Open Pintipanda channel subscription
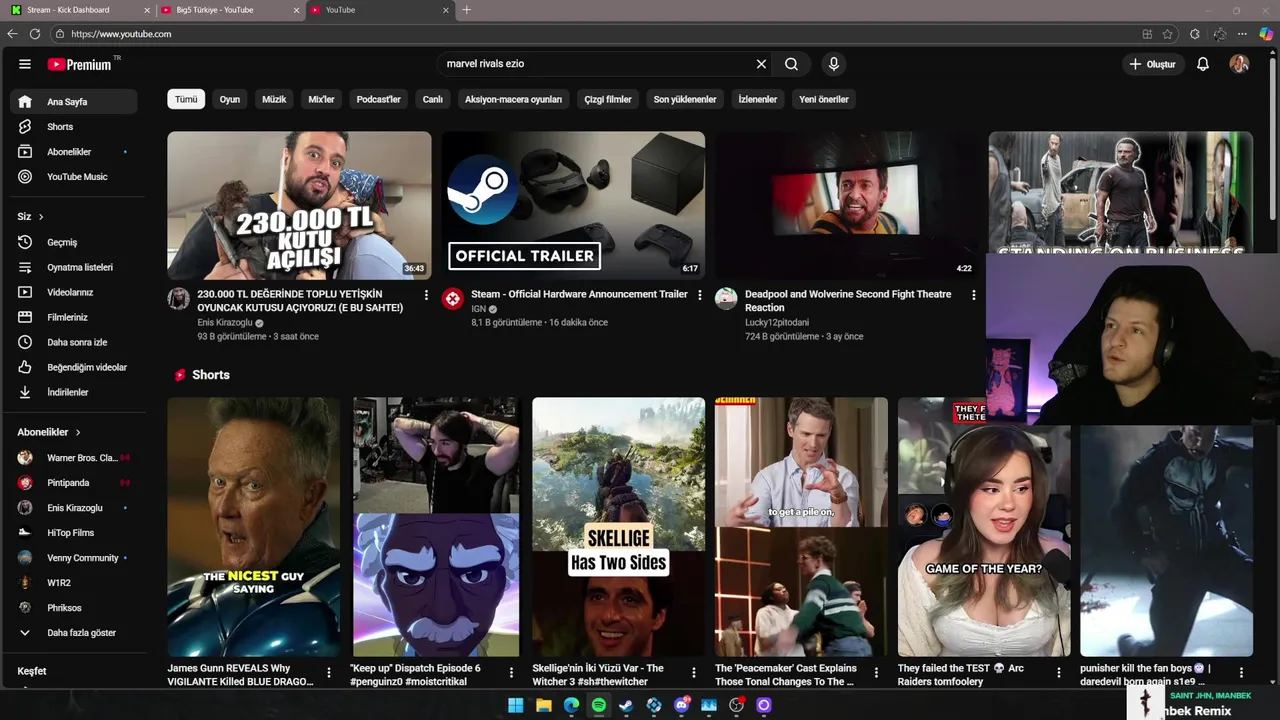 [x=74, y=483]
